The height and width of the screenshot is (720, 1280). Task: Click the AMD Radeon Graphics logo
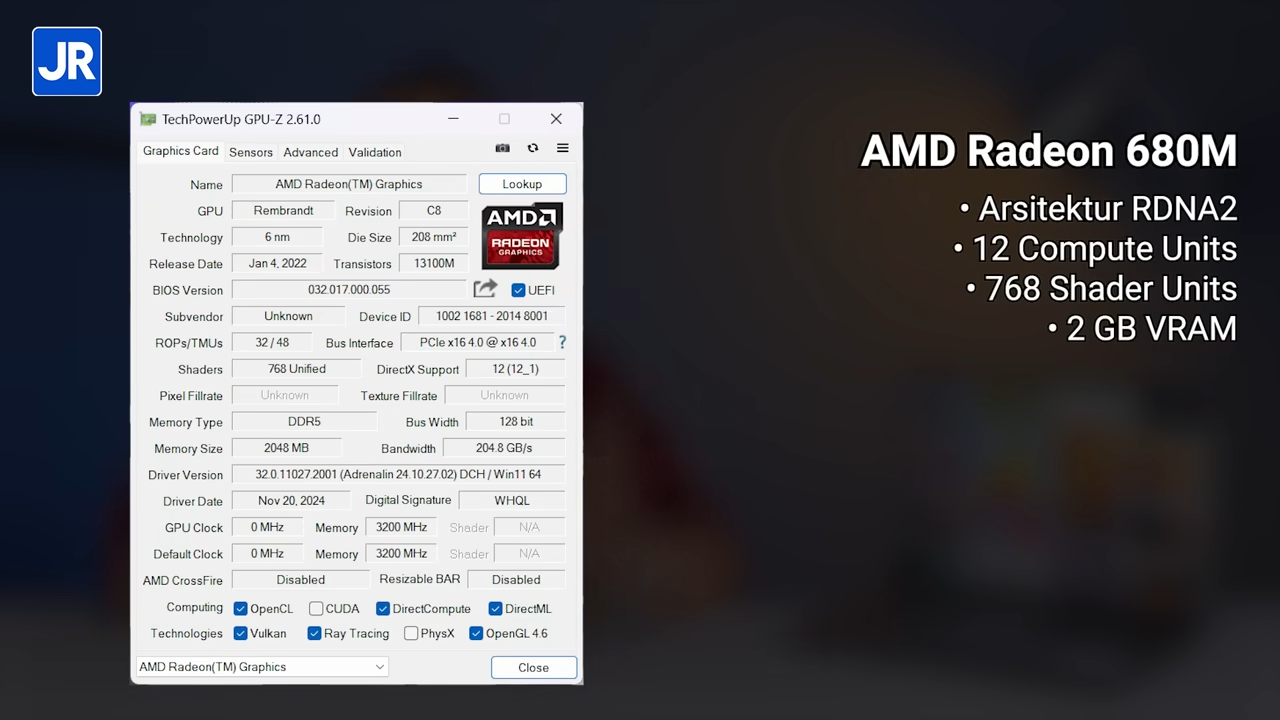pyautogui.click(x=521, y=236)
